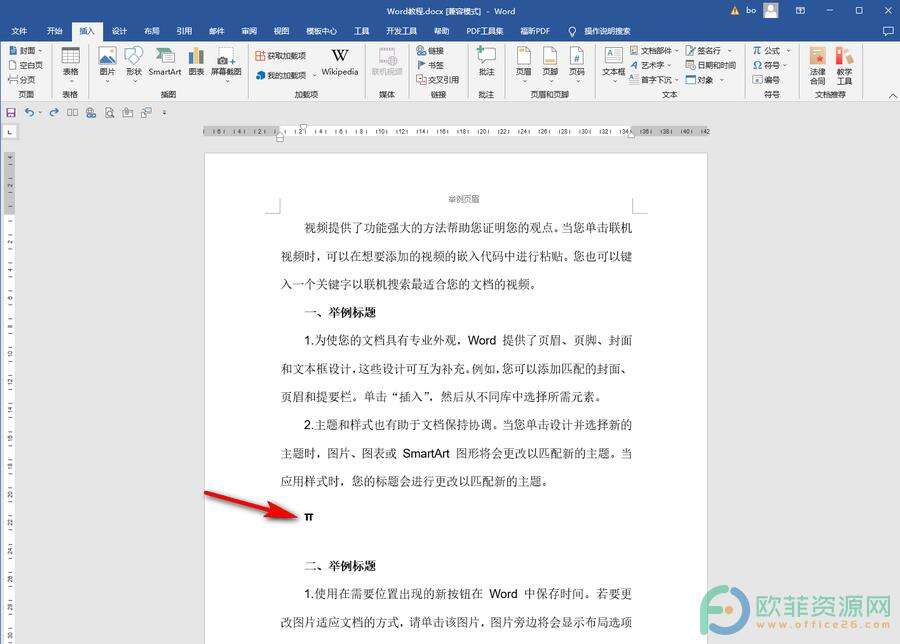This screenshot has width=900, height=644.
Task: Insert date and time (日期和时间)
Action: [711, 65]
